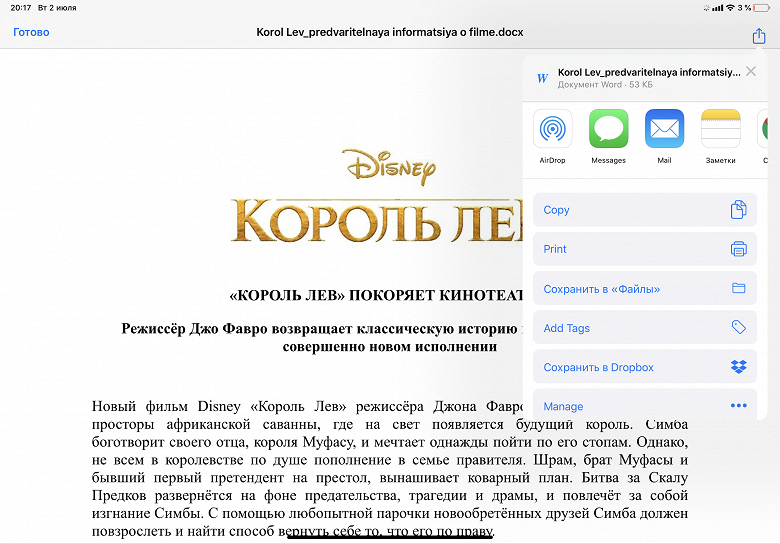Click the document title in the top bar

(390, 32)
